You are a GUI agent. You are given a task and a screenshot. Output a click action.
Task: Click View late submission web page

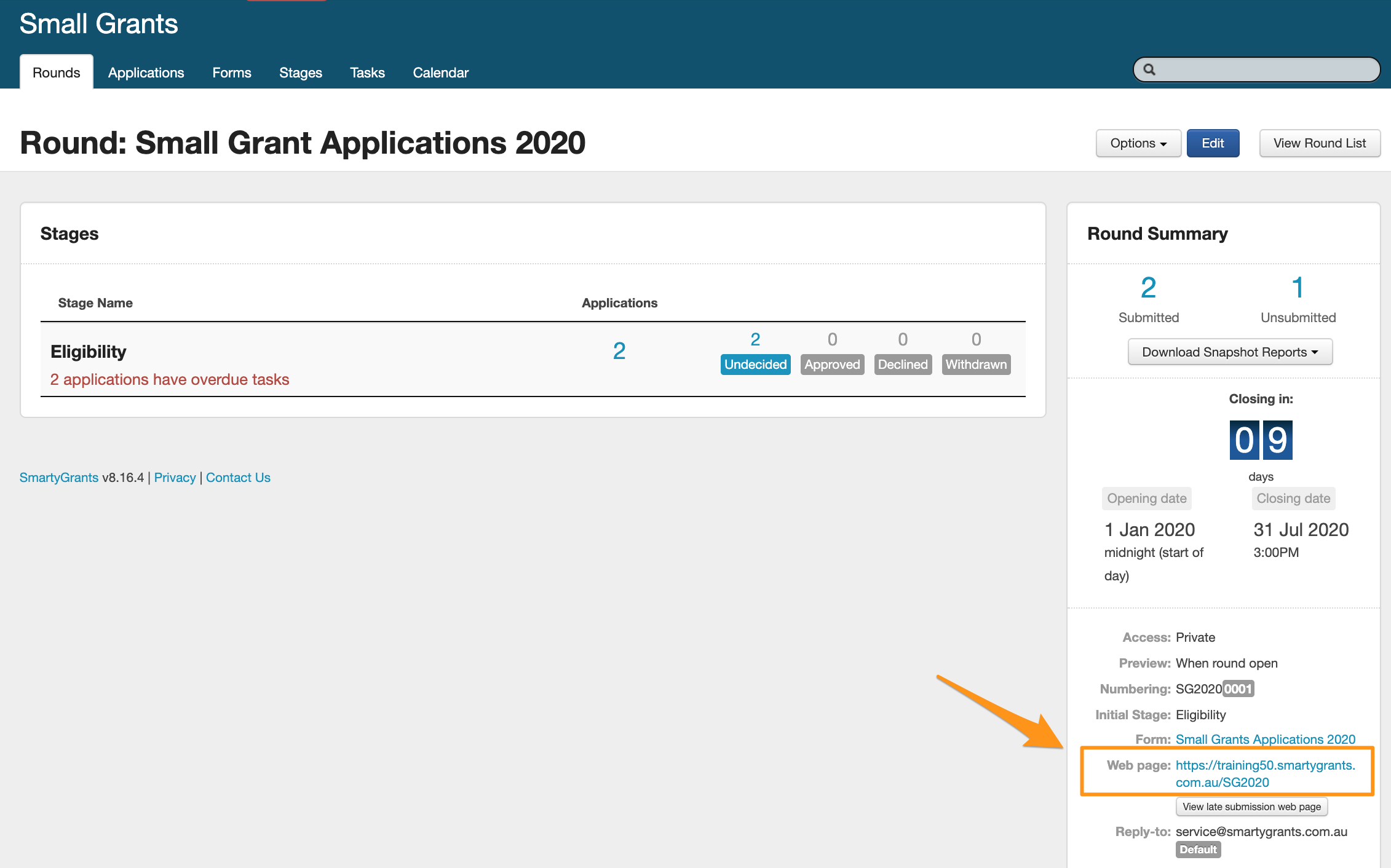click(x=1251, y=807)
